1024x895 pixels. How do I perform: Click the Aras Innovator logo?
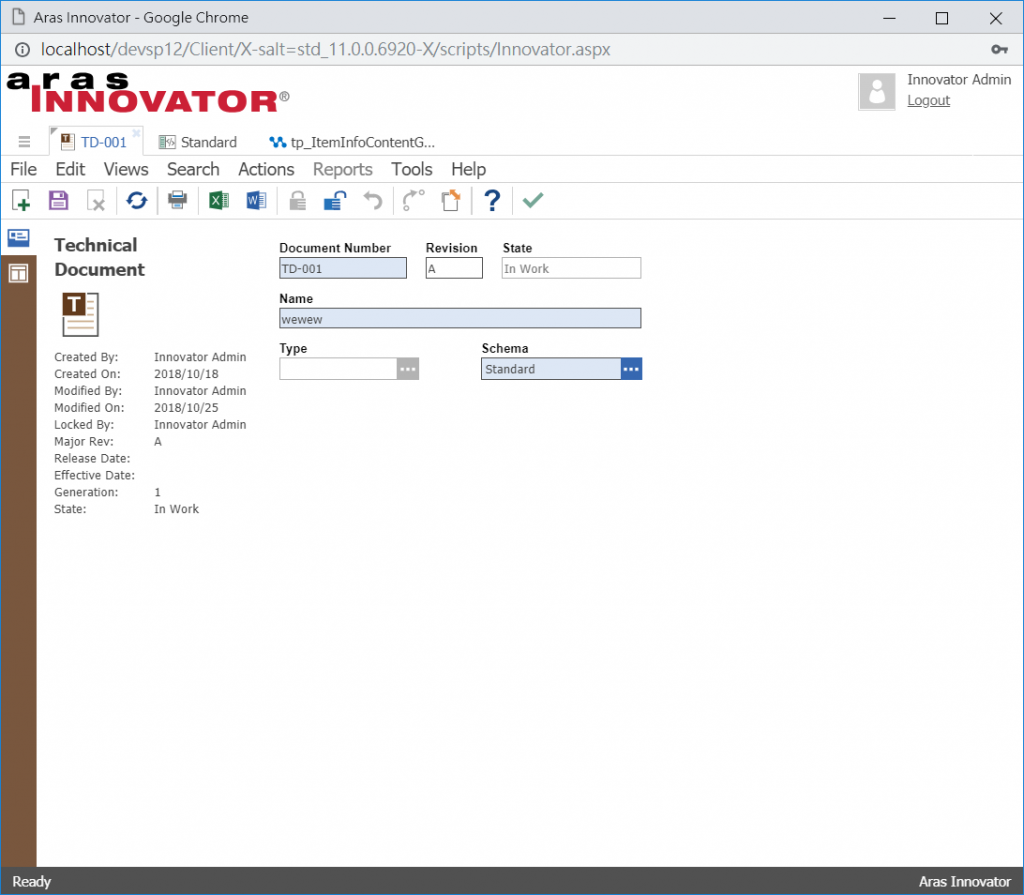(x=148, y=92)
